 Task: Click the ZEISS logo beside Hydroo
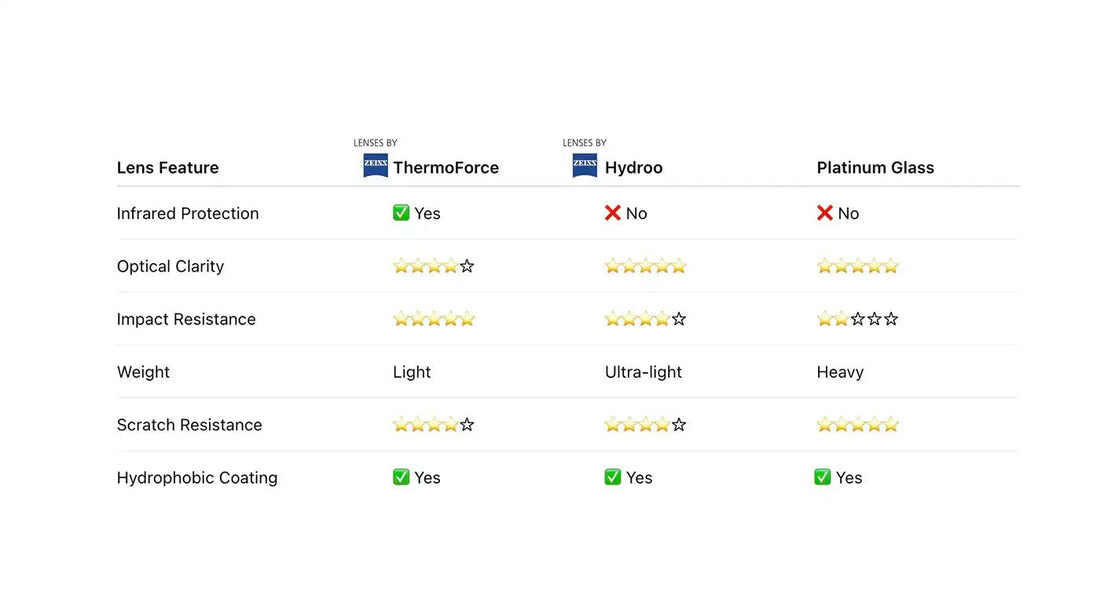point(585,166)
